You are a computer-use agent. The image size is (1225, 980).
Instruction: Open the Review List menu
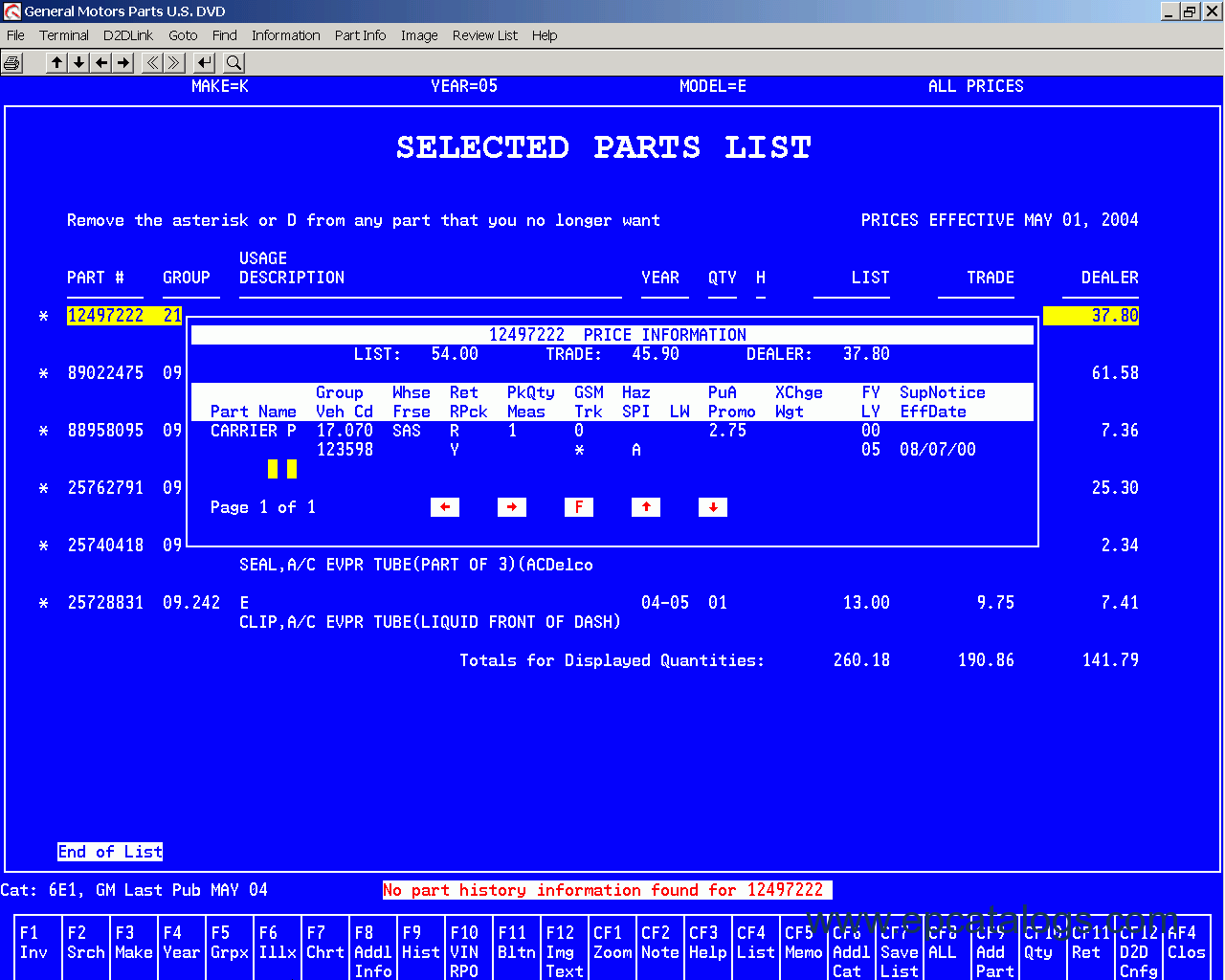(484, 35)
